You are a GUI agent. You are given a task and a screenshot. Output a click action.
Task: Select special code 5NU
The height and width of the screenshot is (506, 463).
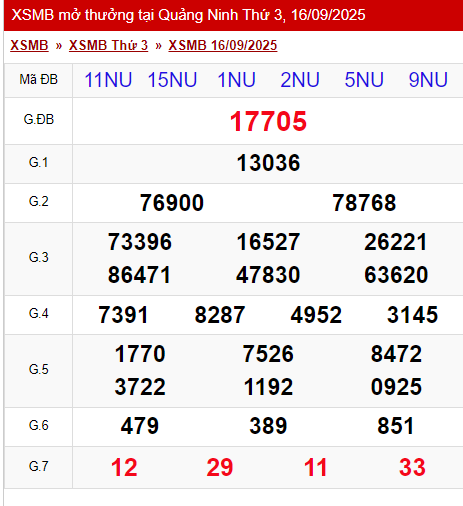364,80
